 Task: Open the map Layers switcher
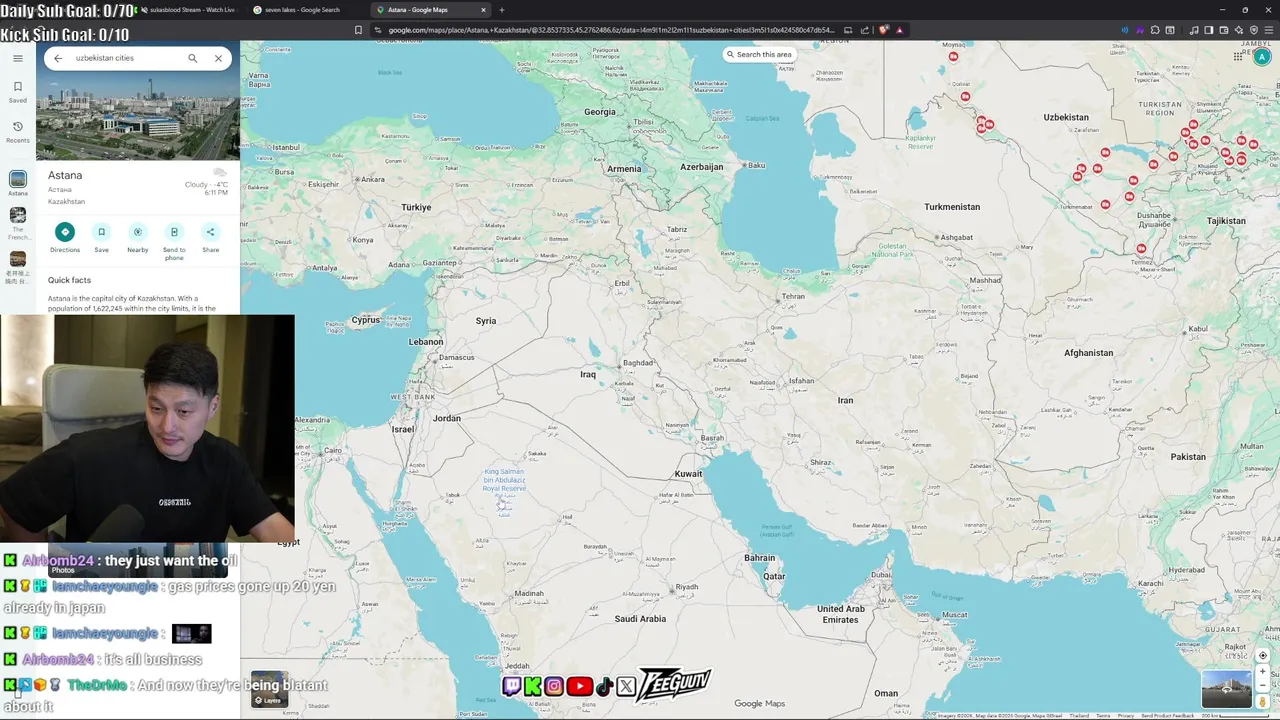[x=269, y=689]
